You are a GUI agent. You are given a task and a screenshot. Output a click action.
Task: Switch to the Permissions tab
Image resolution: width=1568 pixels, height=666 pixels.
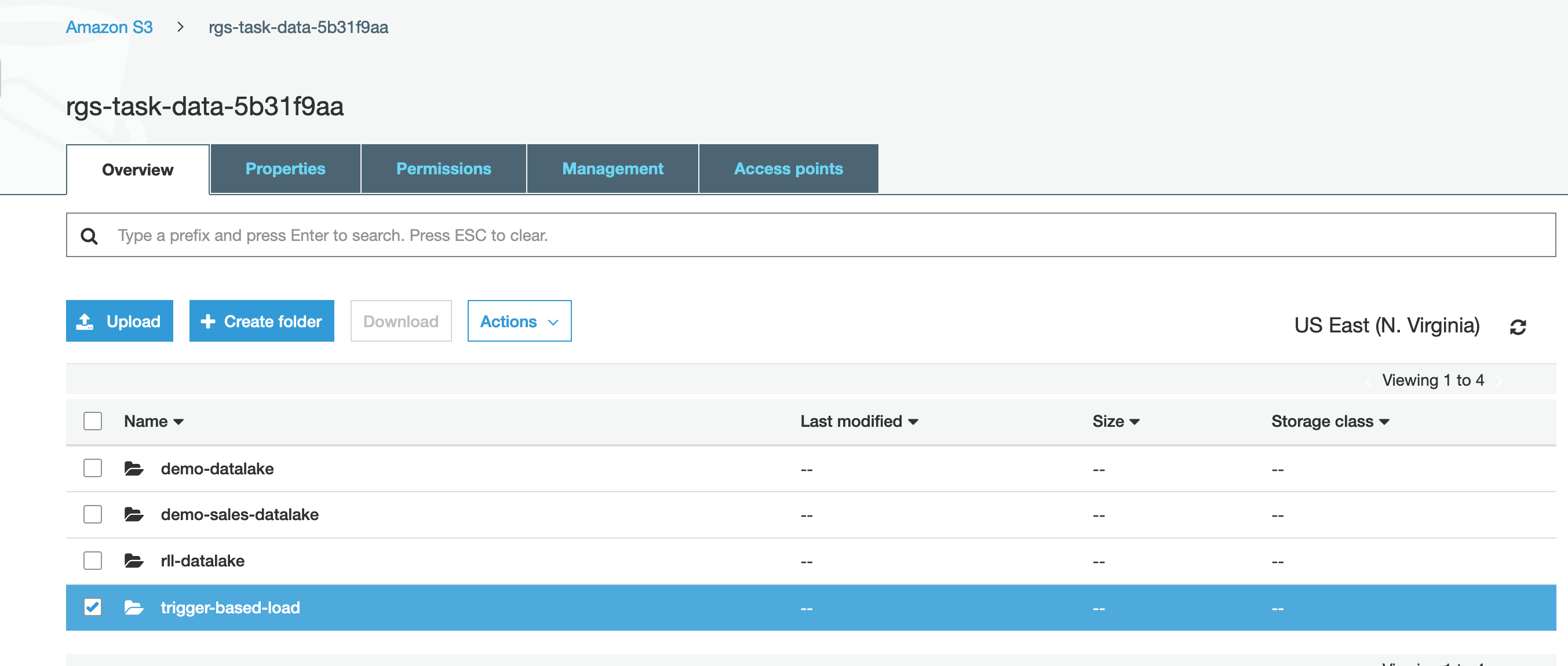[443, 169]
